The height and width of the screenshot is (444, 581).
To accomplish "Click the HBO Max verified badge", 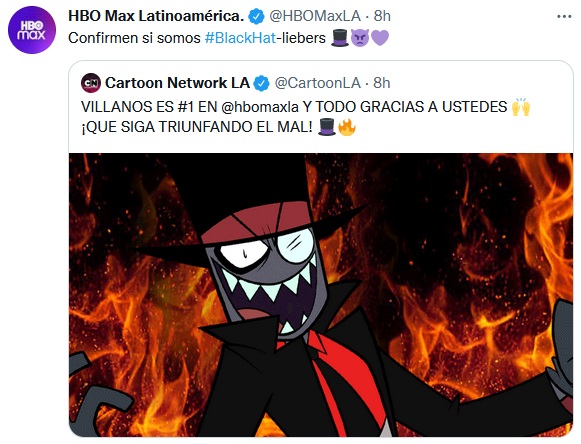I will [x=256, y=16].
